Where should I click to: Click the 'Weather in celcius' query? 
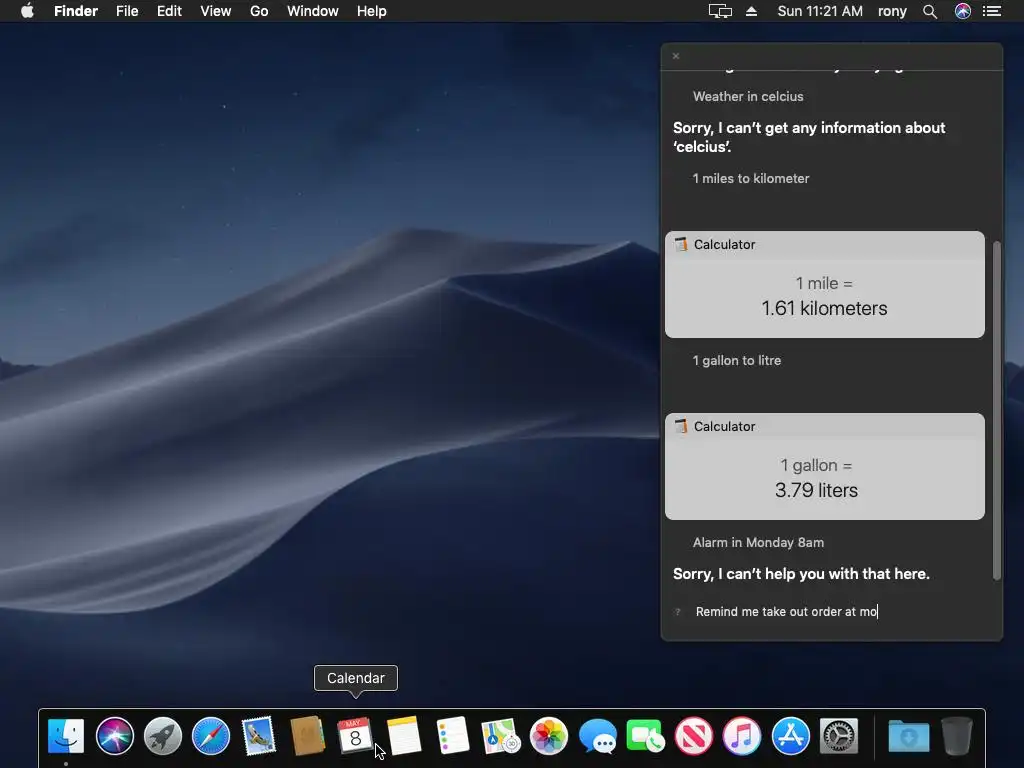(748, 97)
